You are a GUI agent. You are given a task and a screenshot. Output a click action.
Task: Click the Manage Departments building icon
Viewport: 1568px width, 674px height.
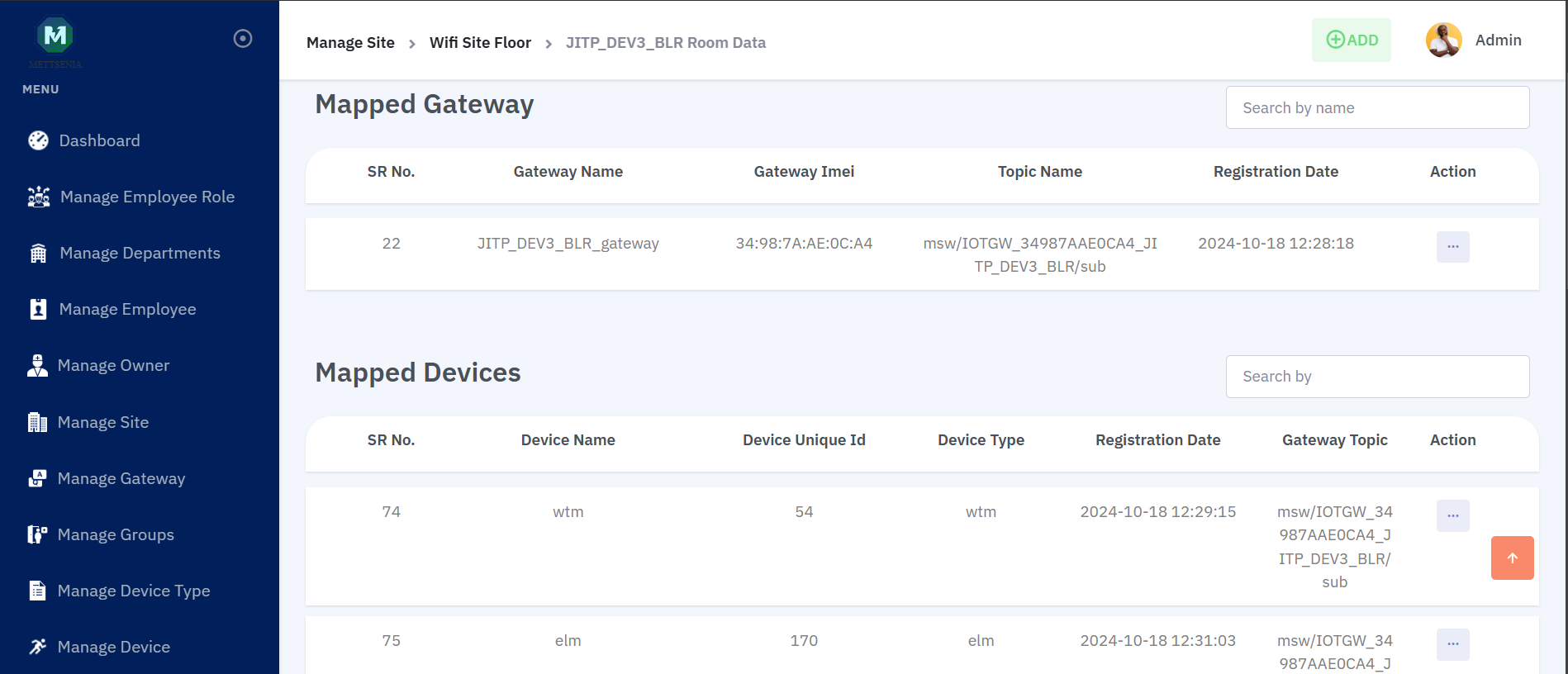pos(38,253)
